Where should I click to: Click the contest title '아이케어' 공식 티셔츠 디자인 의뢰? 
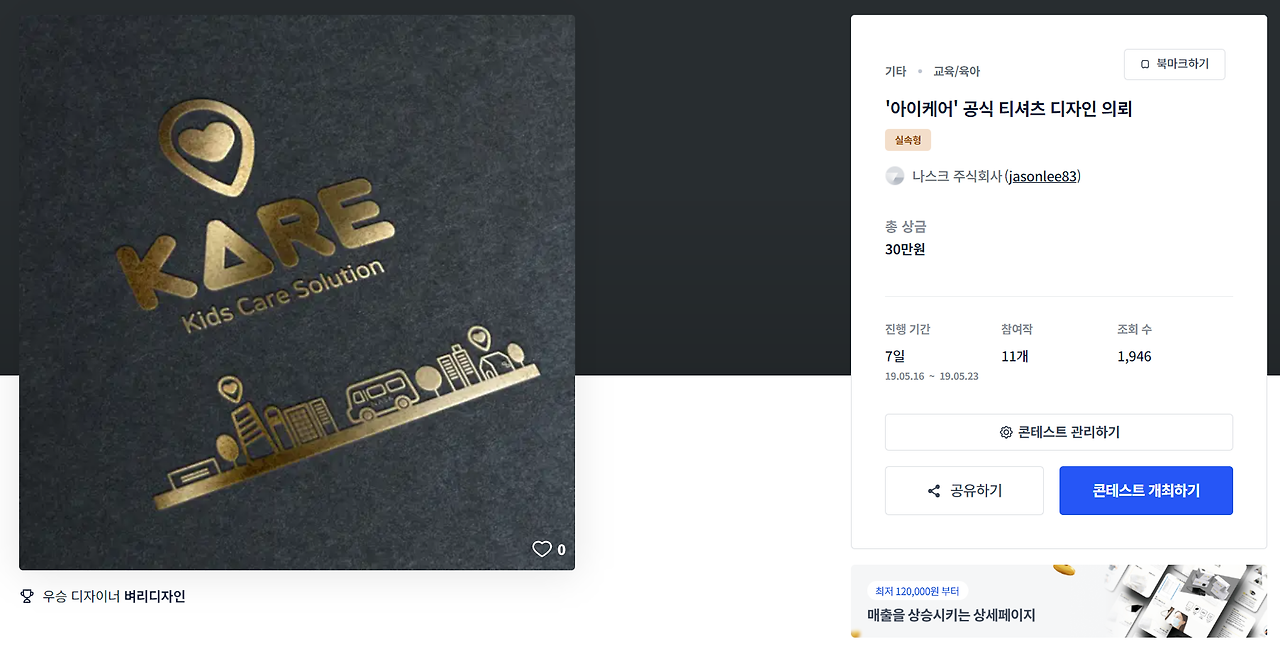[x=1008, y=109]
